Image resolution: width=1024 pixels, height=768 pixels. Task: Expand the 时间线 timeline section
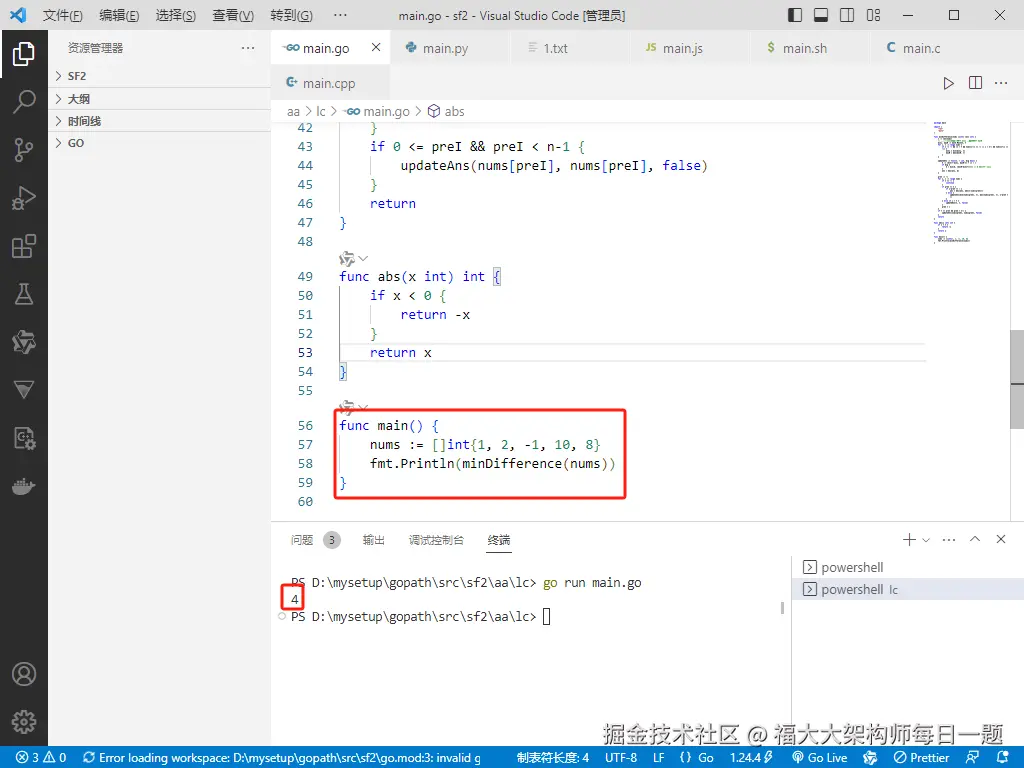(159, 121)
